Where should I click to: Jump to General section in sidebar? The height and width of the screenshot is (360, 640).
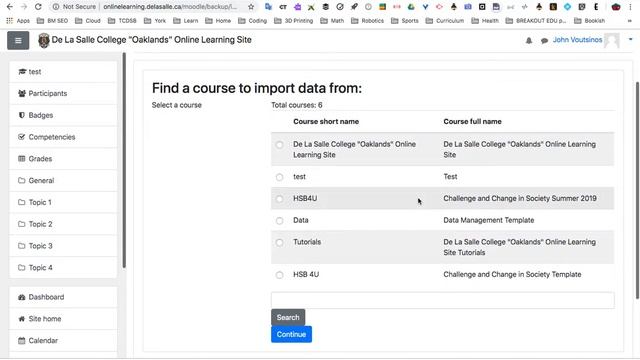[x=63, y=180]
